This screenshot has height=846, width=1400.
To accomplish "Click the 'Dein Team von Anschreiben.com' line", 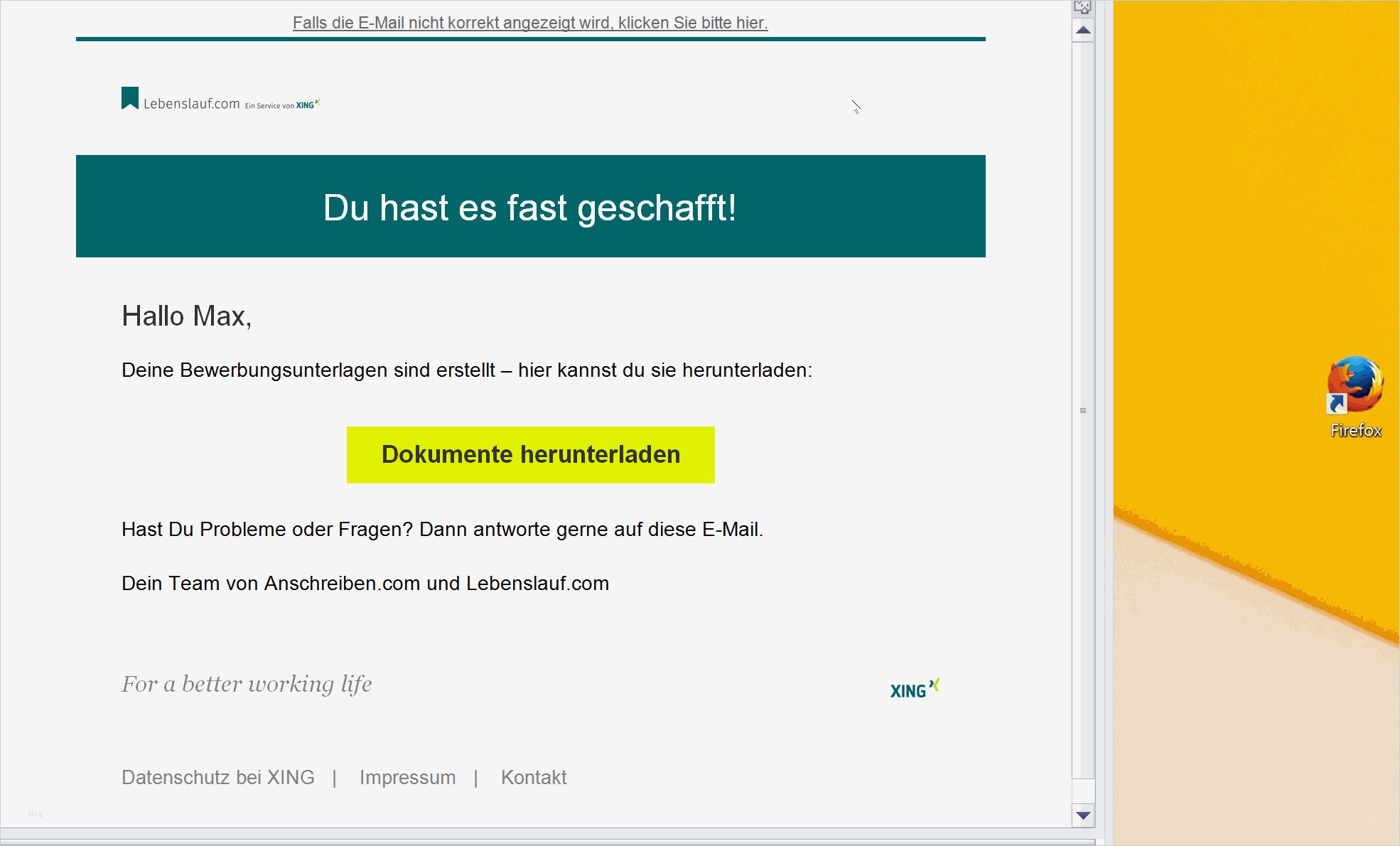I will pos(365,584).
